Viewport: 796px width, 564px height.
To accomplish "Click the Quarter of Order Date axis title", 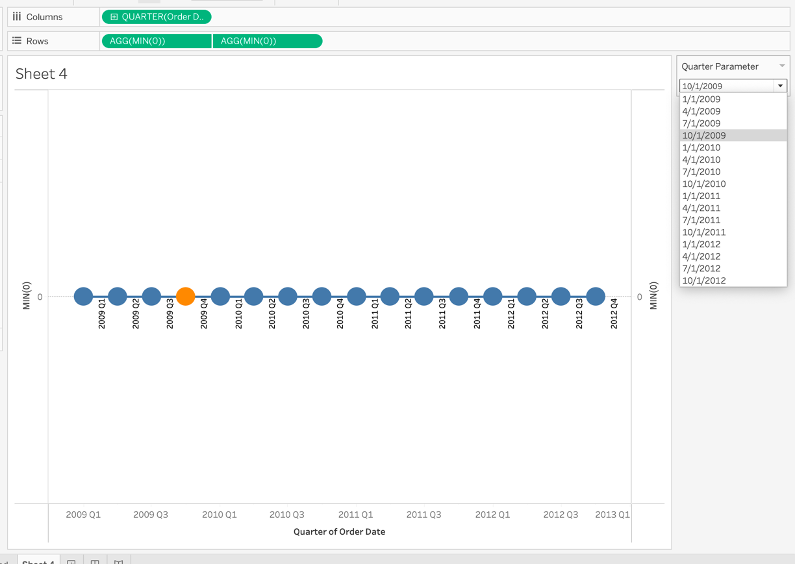I will (339, 532).
